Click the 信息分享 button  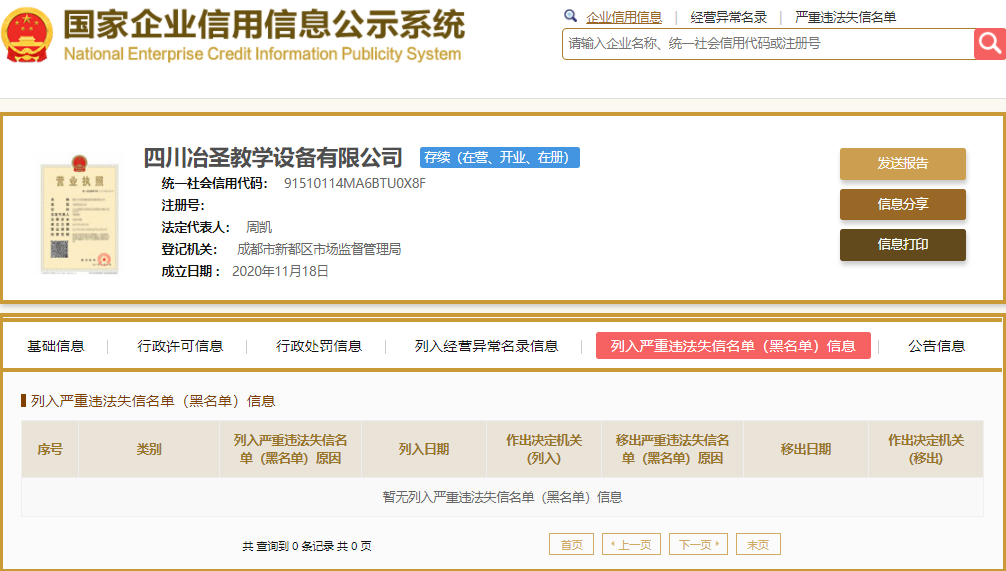903,205
